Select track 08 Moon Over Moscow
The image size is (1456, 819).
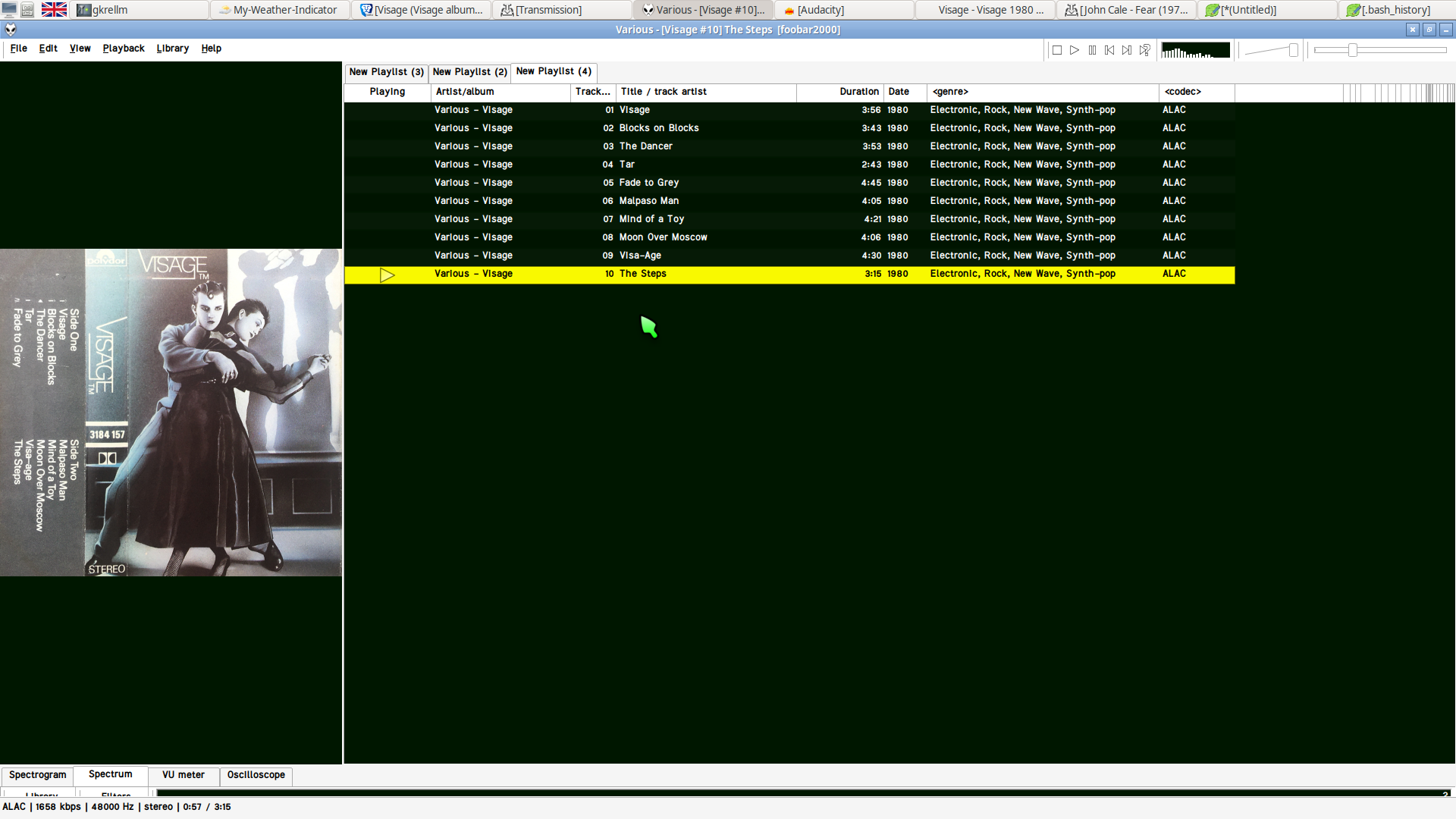[x=789, y=237]
